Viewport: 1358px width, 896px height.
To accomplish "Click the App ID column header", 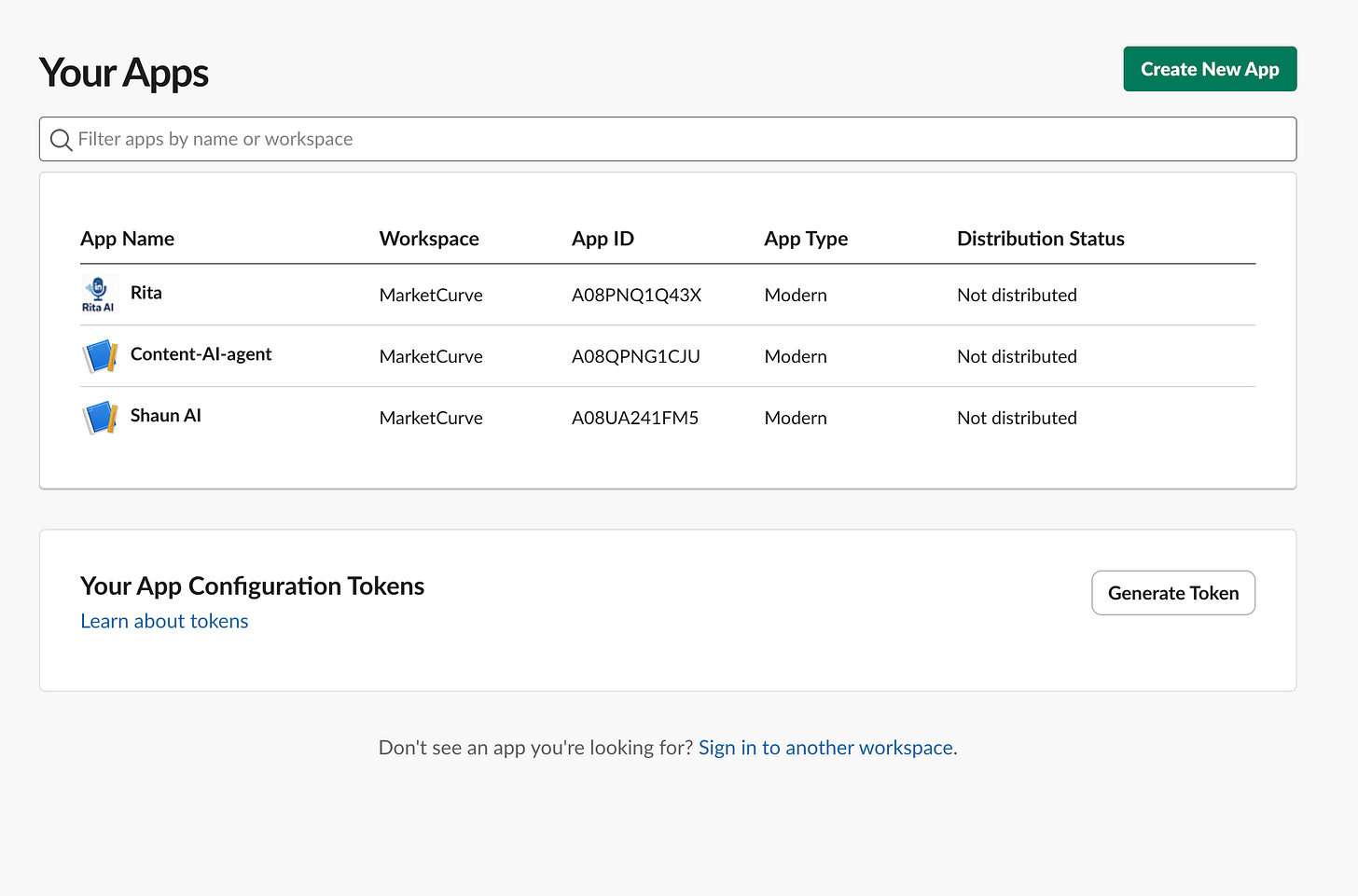I will tap(603, 239).
